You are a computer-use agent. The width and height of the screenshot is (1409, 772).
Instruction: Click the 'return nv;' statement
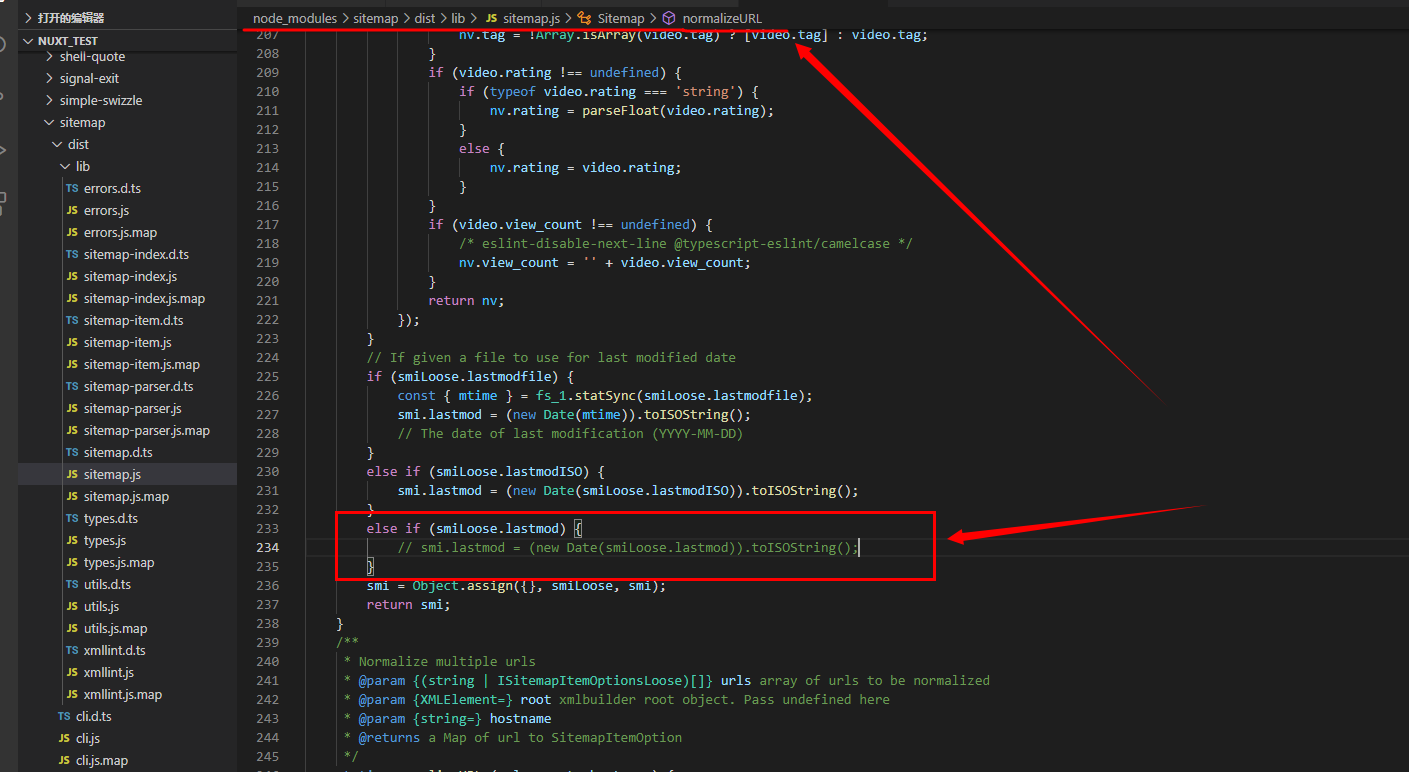point(467,301)
